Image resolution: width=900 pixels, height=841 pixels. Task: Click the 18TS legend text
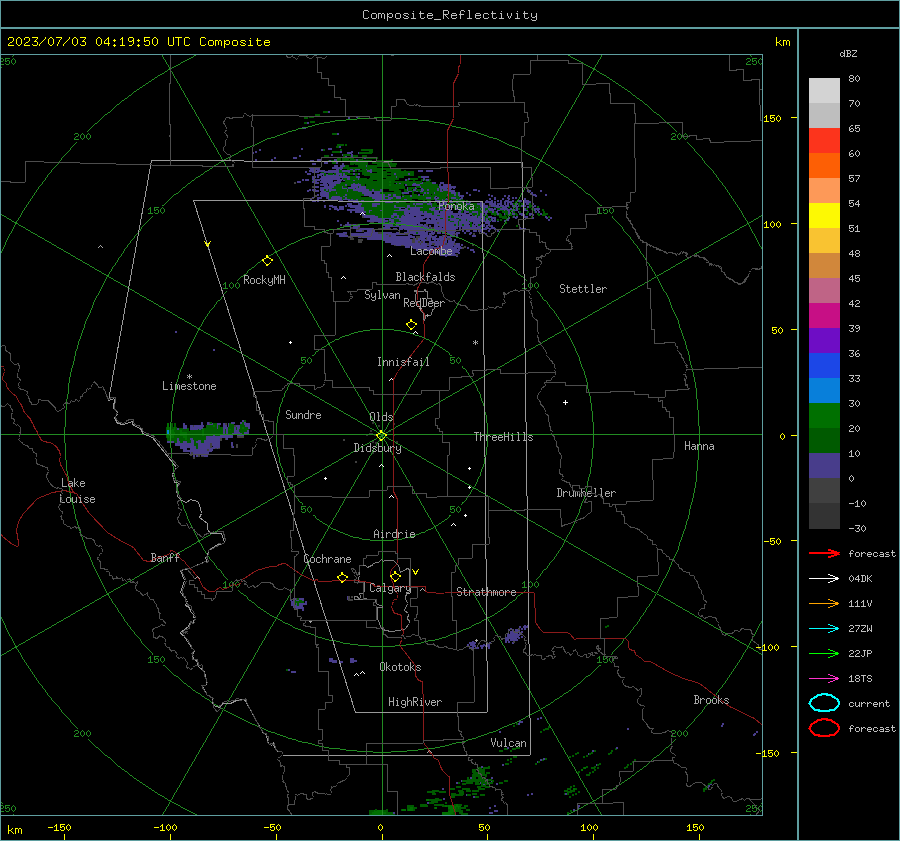pos(860,679)
